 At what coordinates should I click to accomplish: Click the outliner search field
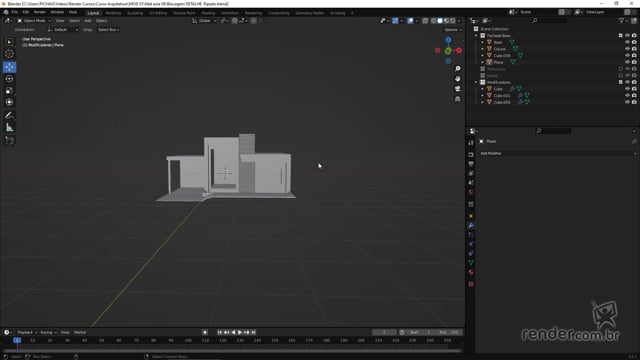(550, 20)
